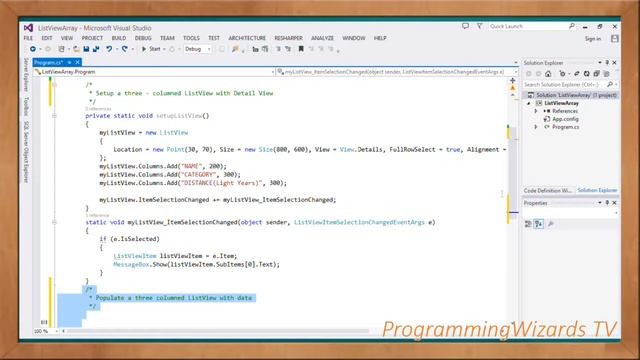The image size is (640, 360).
Task: Click the Open File folder icon
Action: point(76,49)
